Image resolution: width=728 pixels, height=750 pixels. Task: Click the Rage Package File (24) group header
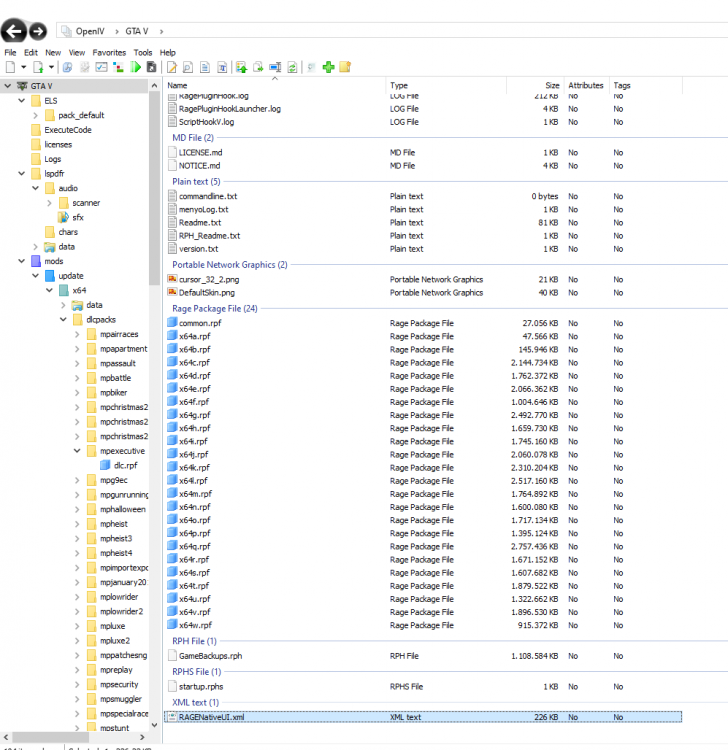[215, 309]
